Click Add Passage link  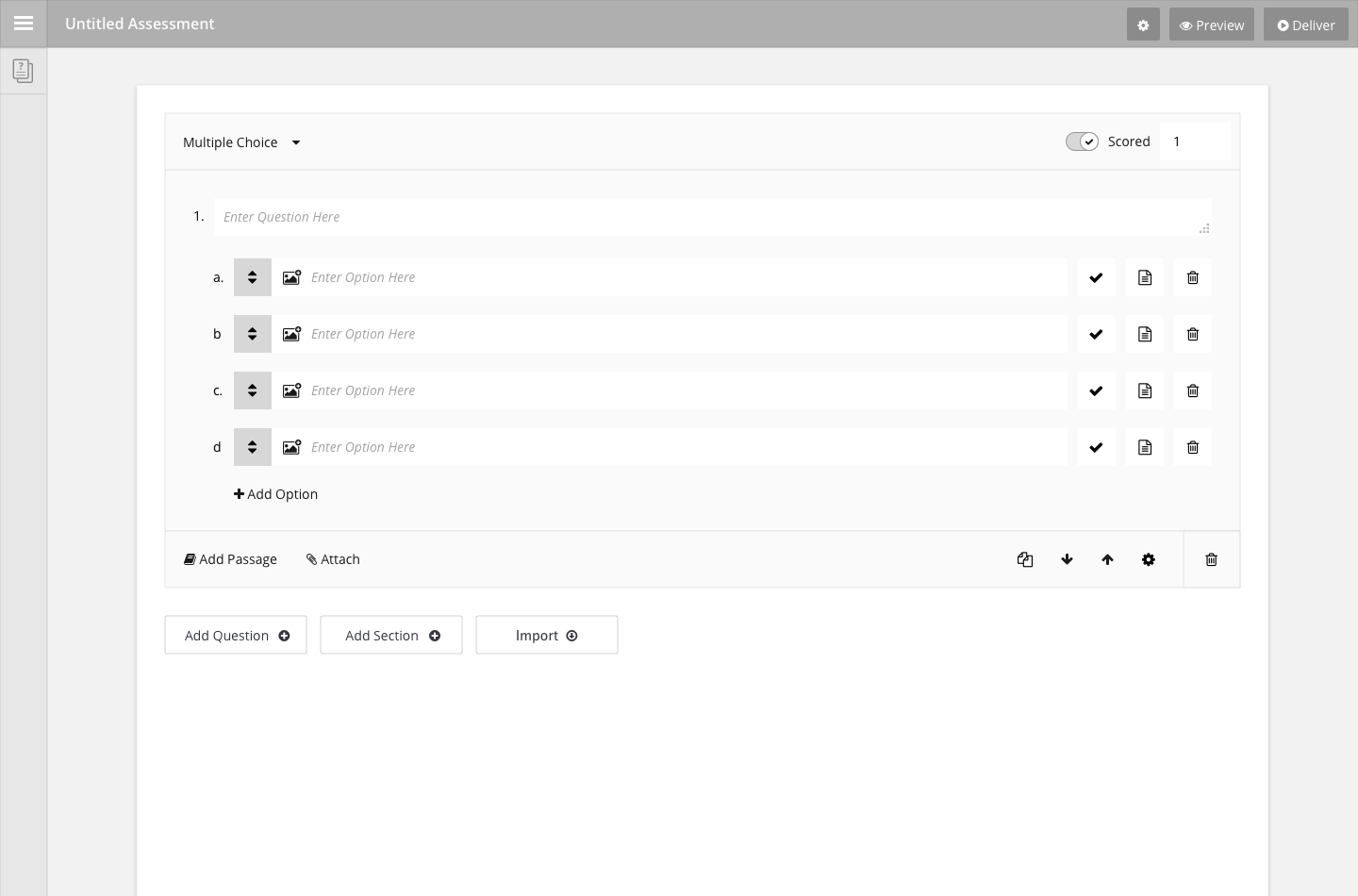tap(230, 559)
